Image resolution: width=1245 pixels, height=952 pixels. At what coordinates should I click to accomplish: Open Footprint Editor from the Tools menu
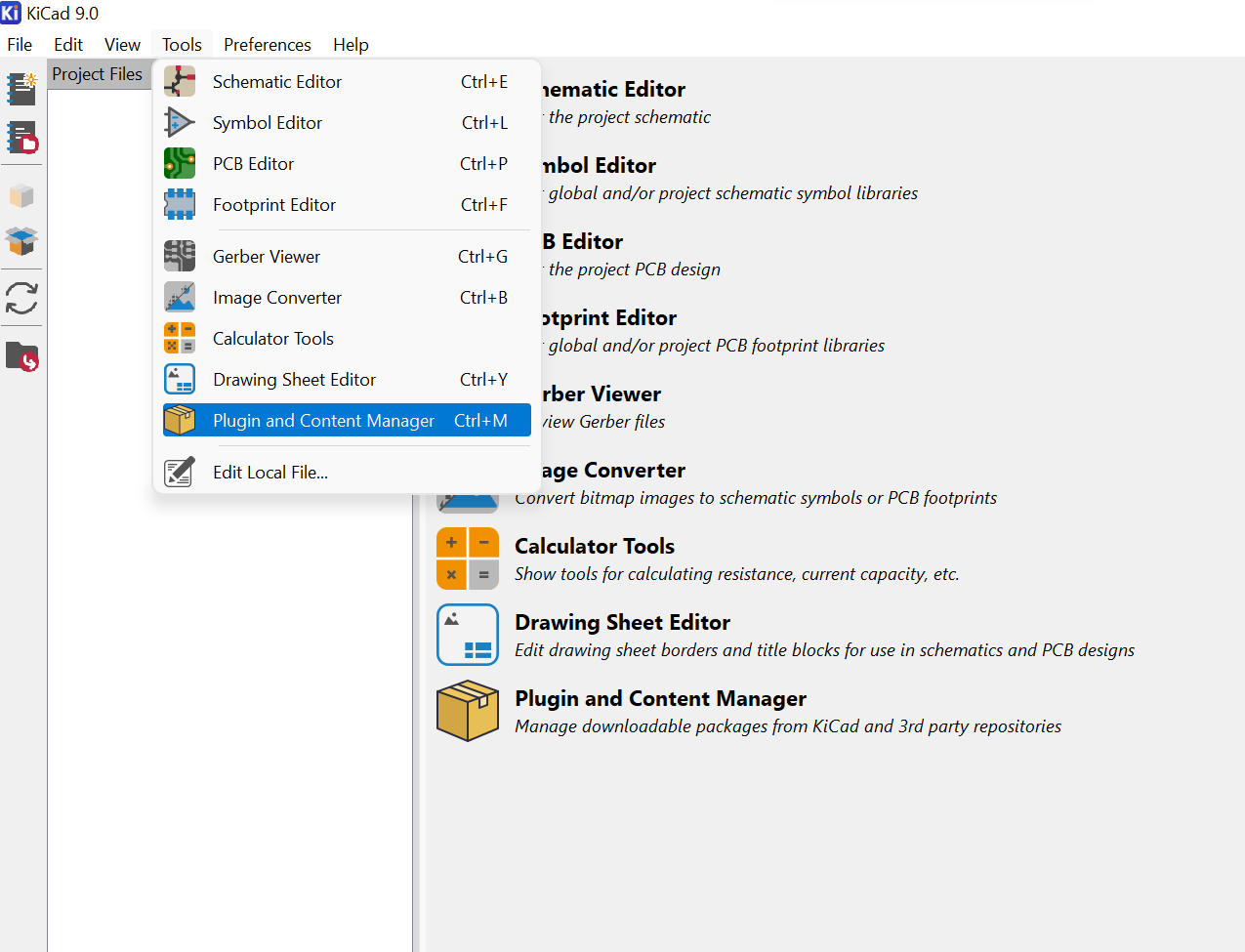pyautogui.click(x=274, y=205)
